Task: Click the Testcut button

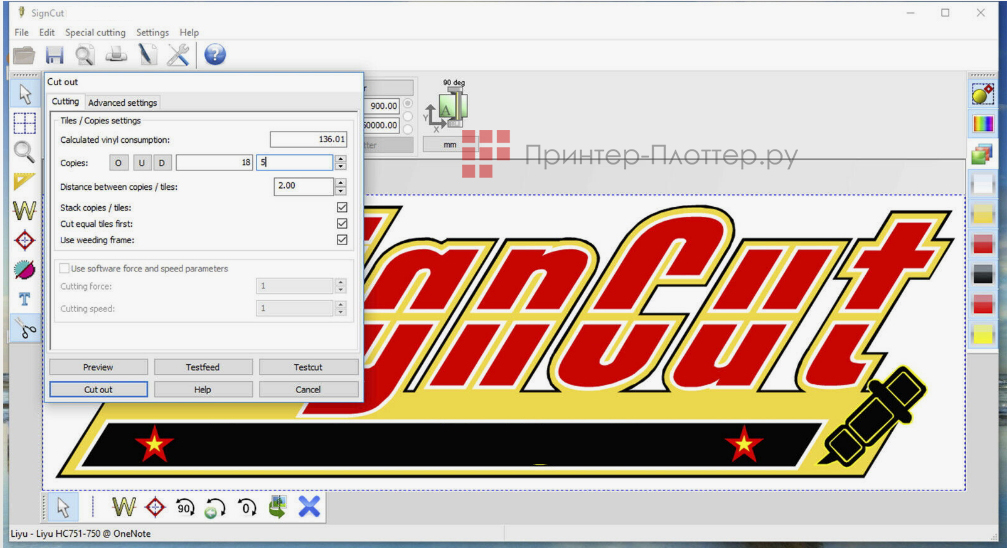Action: coord(308,367)
